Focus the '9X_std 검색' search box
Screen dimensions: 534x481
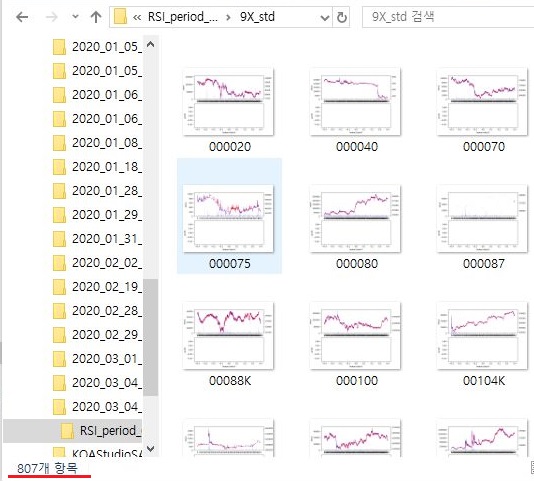(448, 17)
